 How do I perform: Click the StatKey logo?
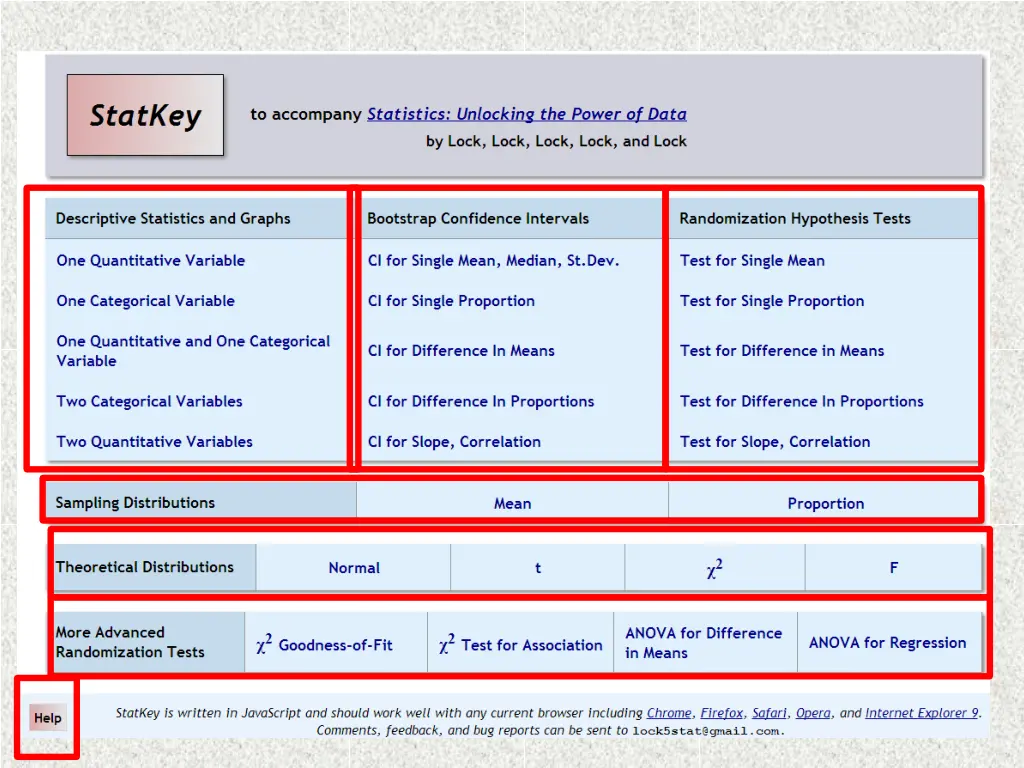point(145,115)
